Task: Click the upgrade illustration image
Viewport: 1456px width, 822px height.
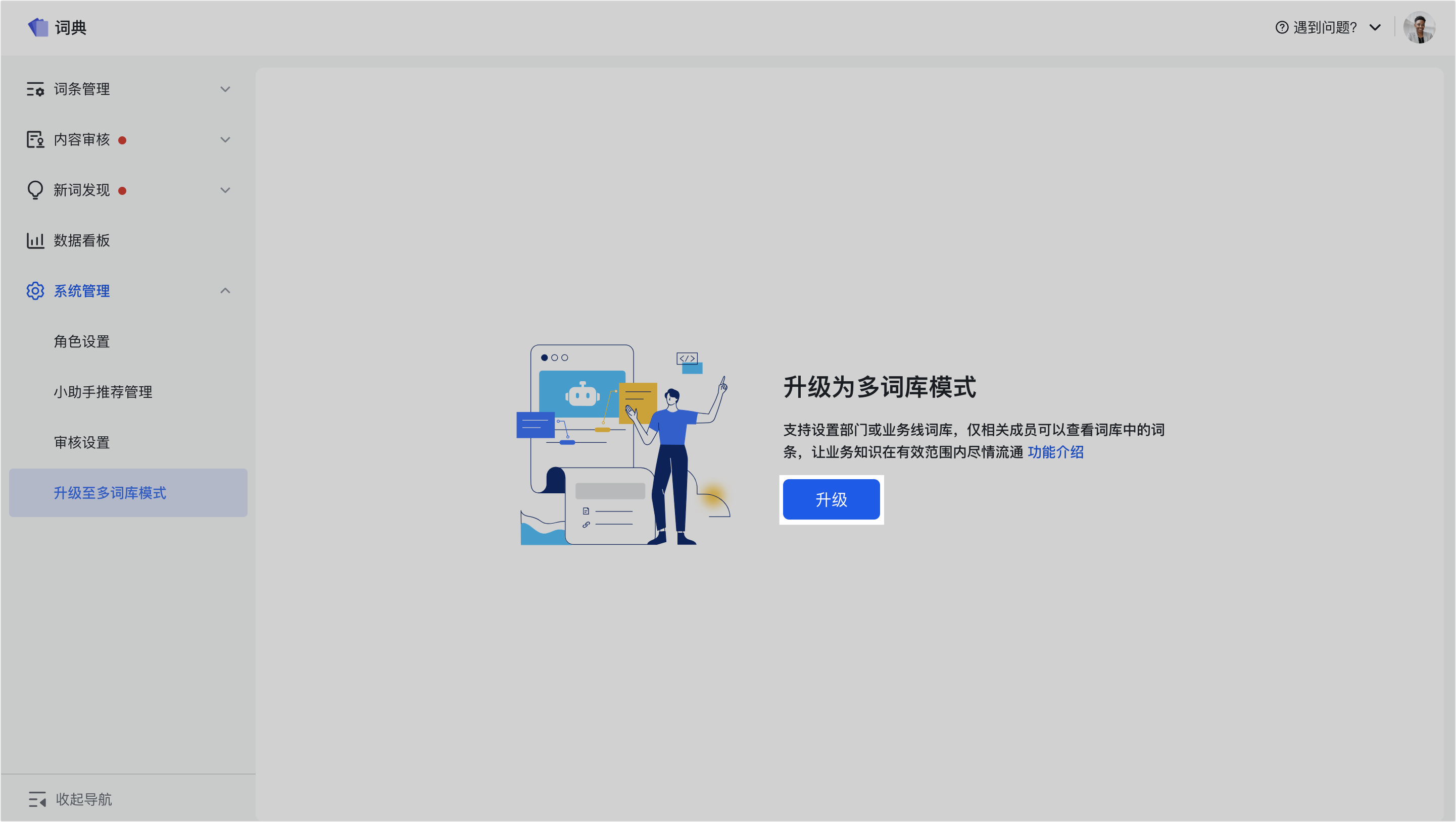Action: 623,445
